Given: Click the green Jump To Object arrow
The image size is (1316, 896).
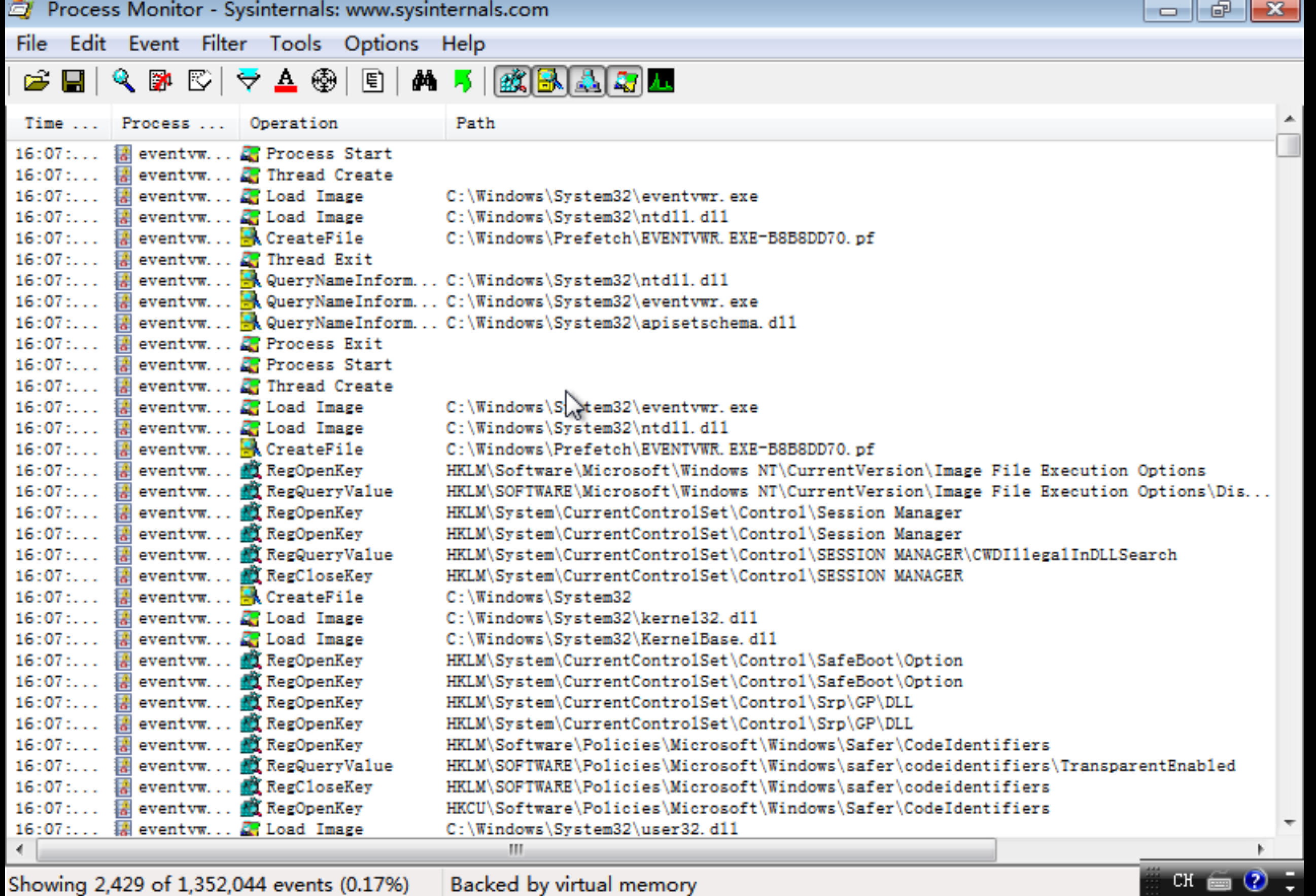Looking at the screenshot, I should [463, 82].
